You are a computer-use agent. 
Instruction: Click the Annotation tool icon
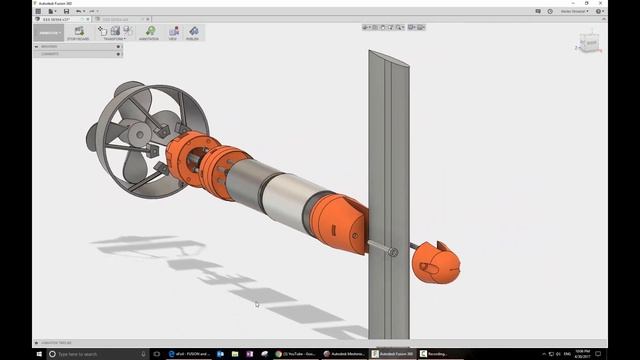(150, 31)
